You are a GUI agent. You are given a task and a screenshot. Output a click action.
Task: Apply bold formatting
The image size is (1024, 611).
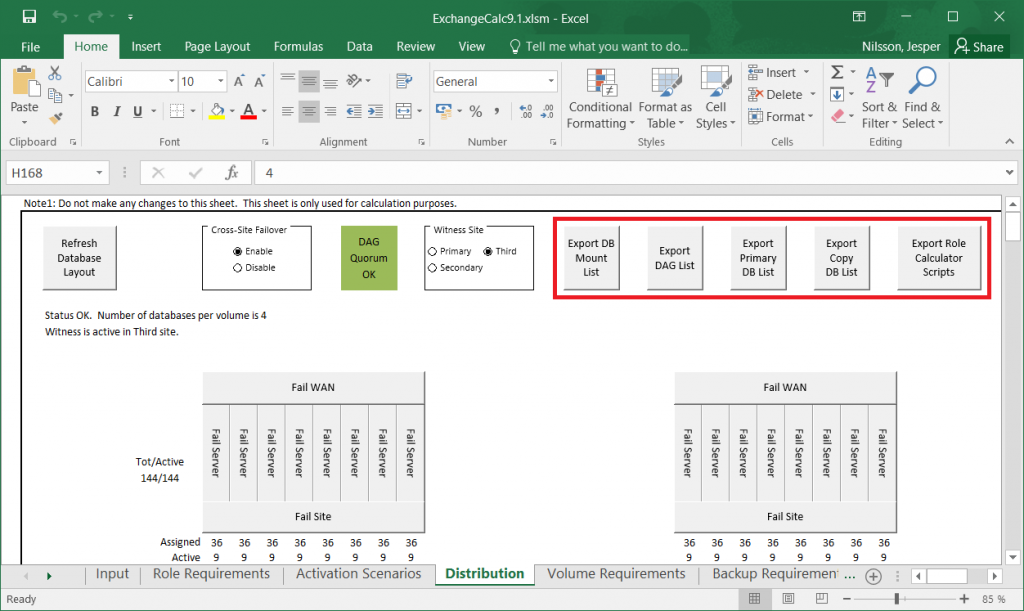[95, 111]
